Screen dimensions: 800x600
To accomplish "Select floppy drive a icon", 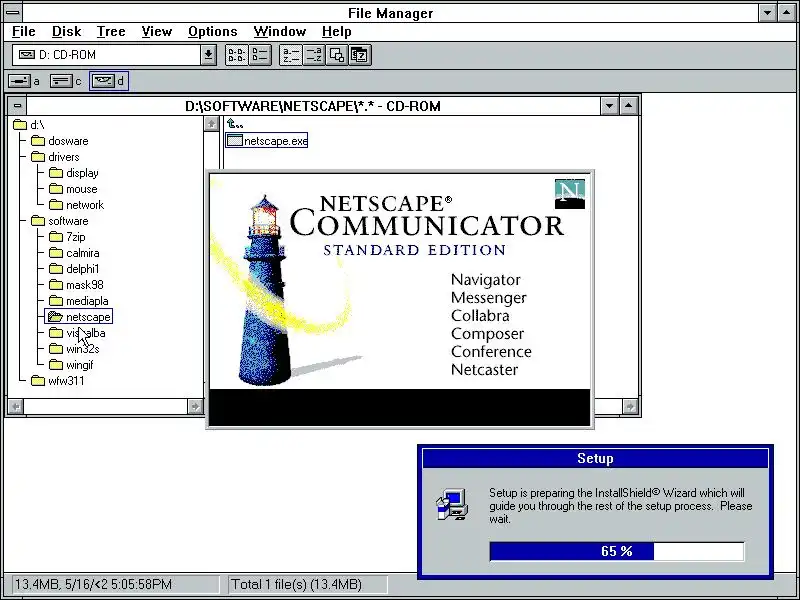I will tap(19, 81).
